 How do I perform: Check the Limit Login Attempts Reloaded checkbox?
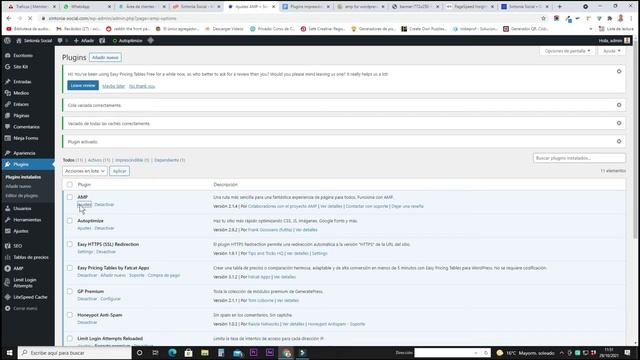pos(70,338)
